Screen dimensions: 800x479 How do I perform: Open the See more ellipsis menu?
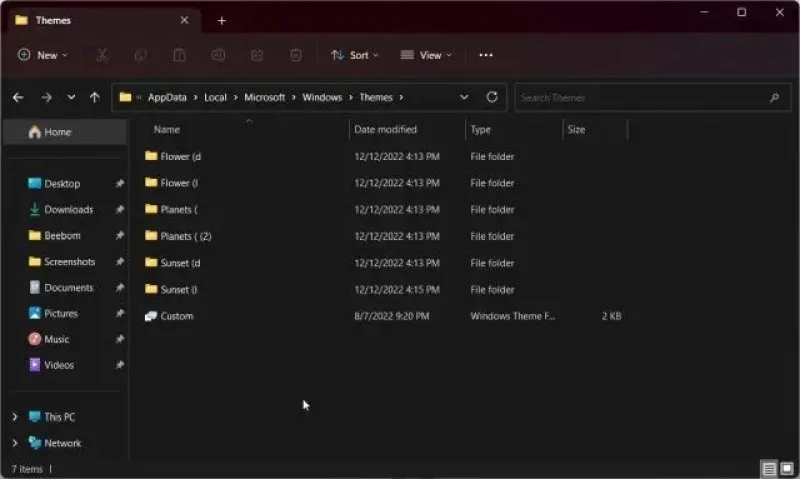click(x=486, y=55)
